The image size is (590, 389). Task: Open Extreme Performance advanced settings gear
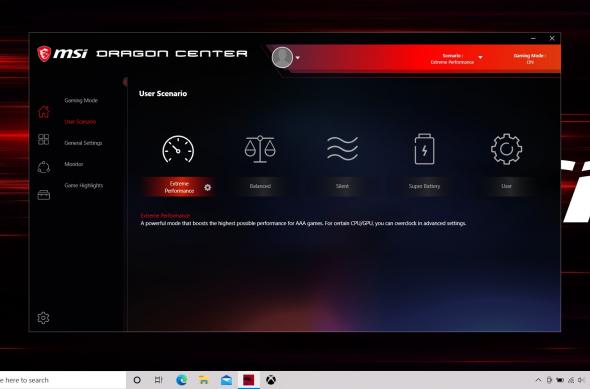point(208,187)
